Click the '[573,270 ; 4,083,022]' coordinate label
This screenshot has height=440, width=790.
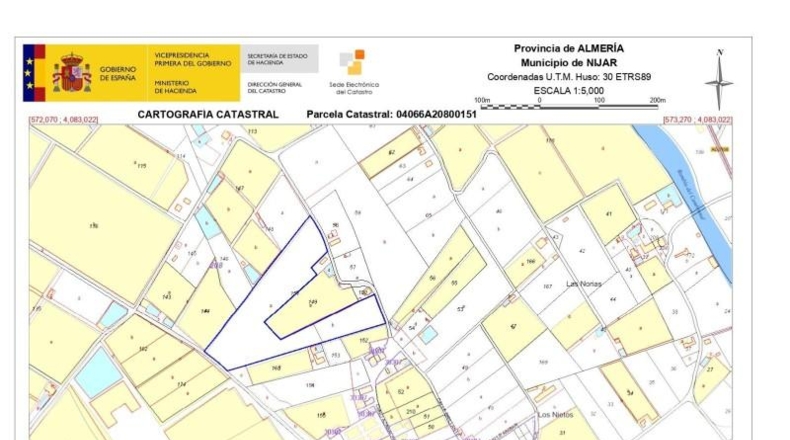pos(697,120)
